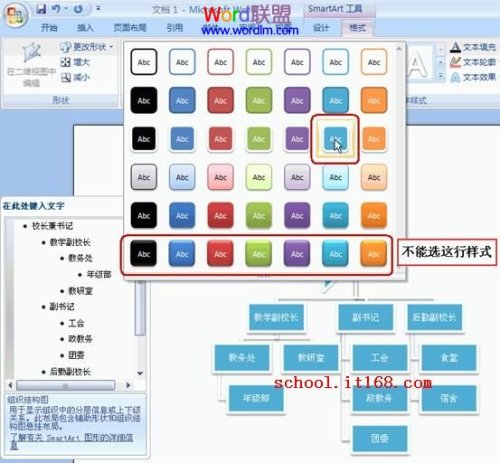500x463 pixels.
Task: Select 教研室 bullet in text pane
Action: click(80, 291)
